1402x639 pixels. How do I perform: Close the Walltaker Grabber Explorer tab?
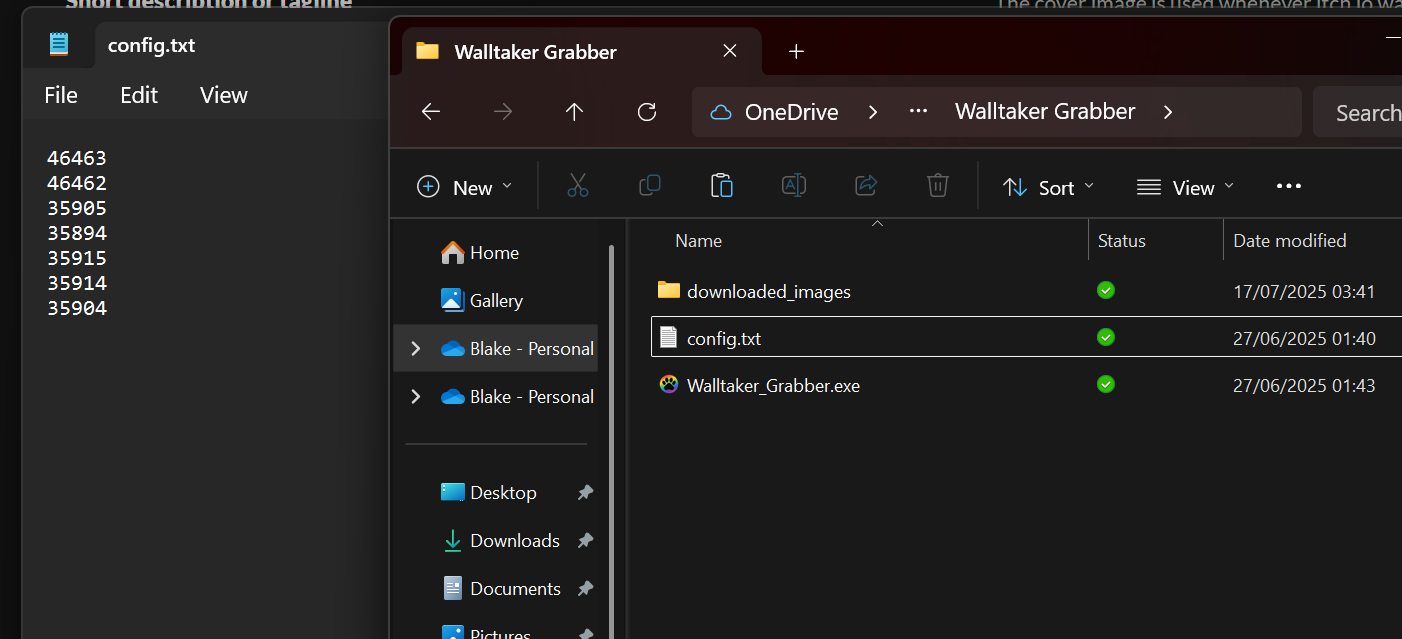pyautogui.click(x=730, y=51)
